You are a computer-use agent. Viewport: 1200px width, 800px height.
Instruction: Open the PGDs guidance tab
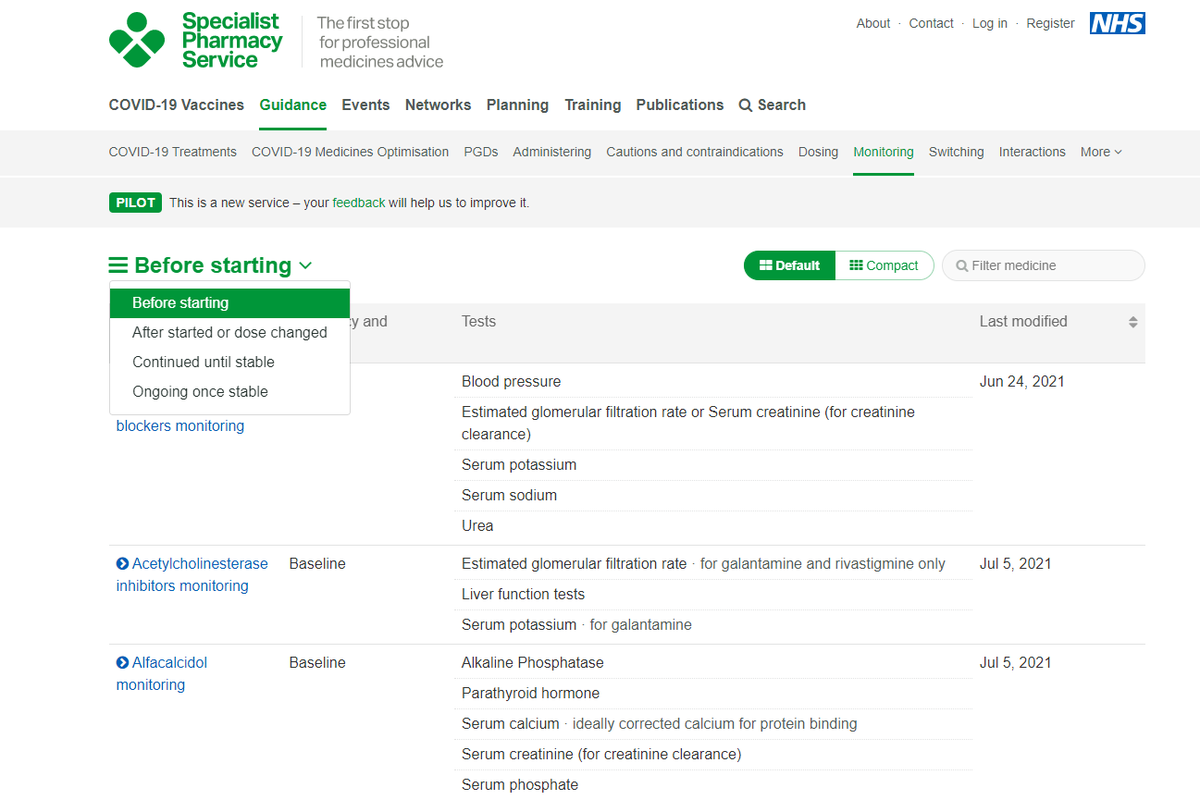[x=481, y=152]
